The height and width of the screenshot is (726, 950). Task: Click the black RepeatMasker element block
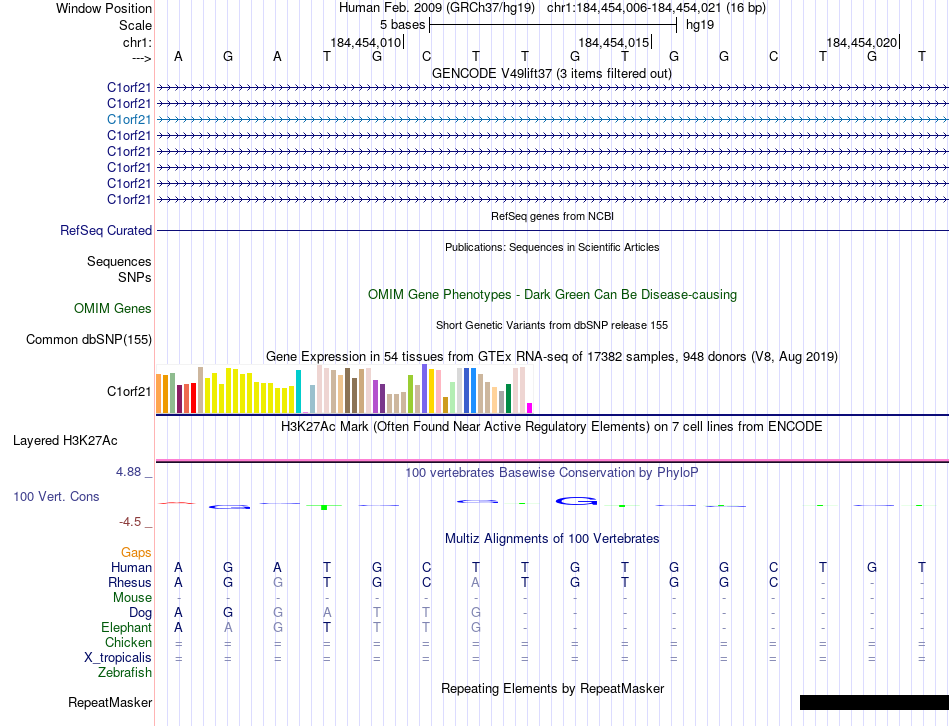874,702
